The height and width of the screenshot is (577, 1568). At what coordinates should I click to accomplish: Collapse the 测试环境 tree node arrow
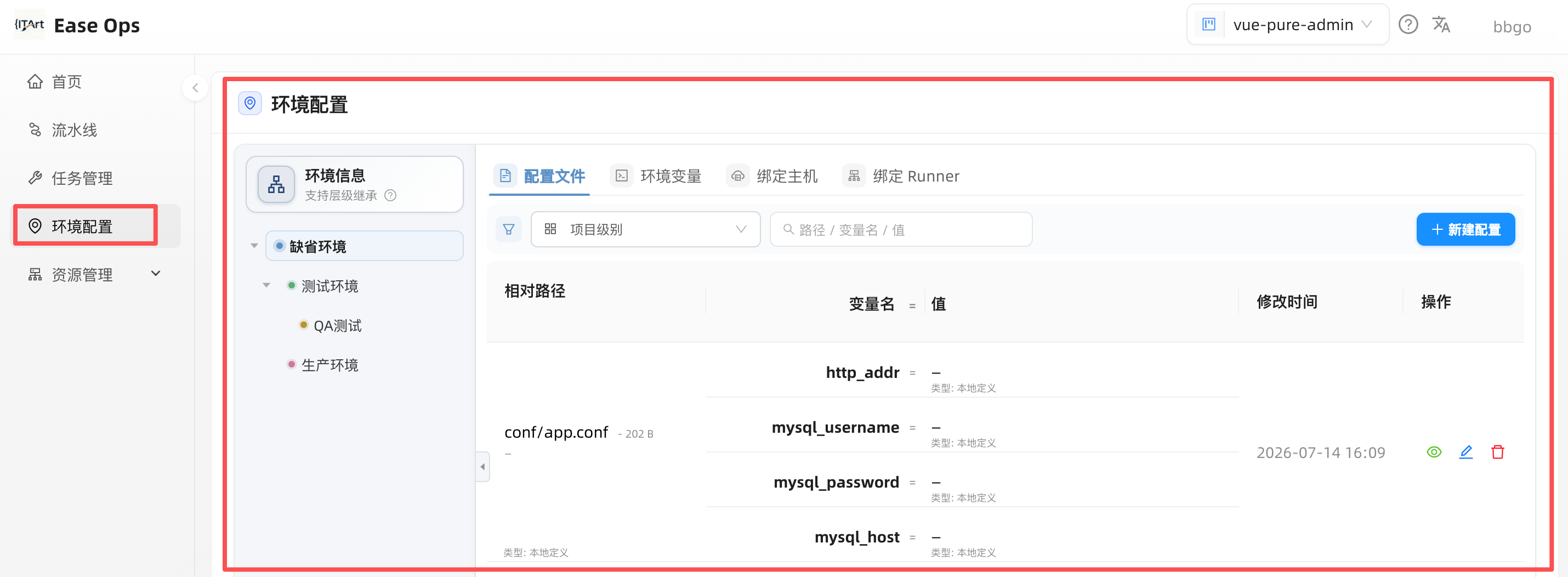266,285
